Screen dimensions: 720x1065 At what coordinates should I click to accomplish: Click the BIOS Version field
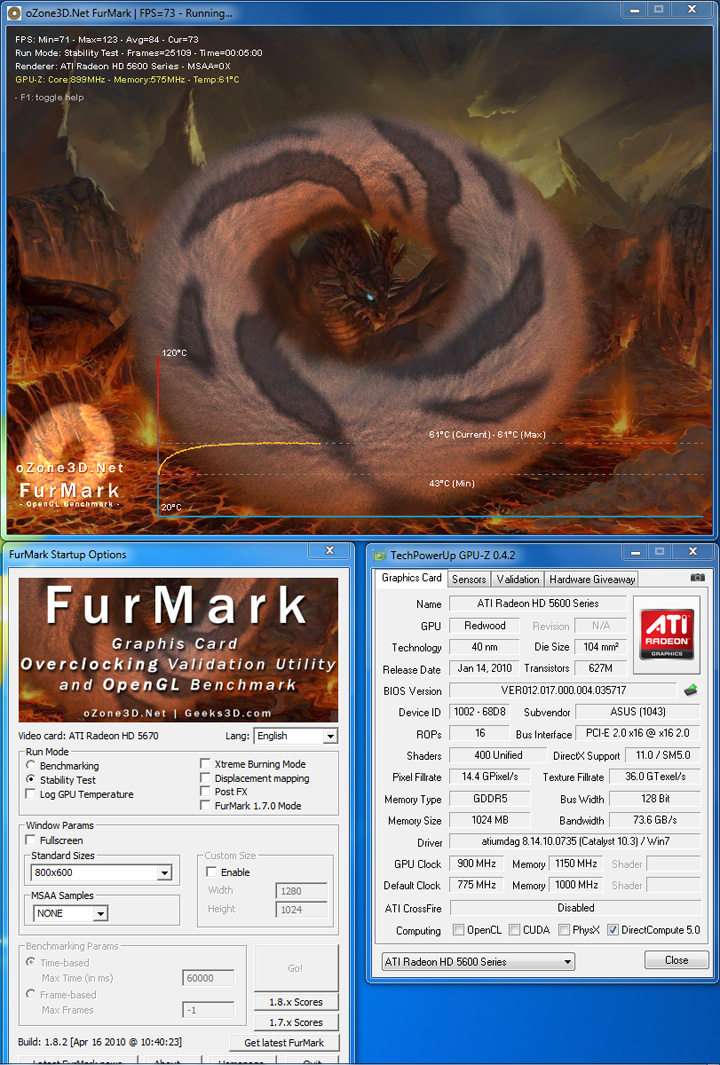563,691
